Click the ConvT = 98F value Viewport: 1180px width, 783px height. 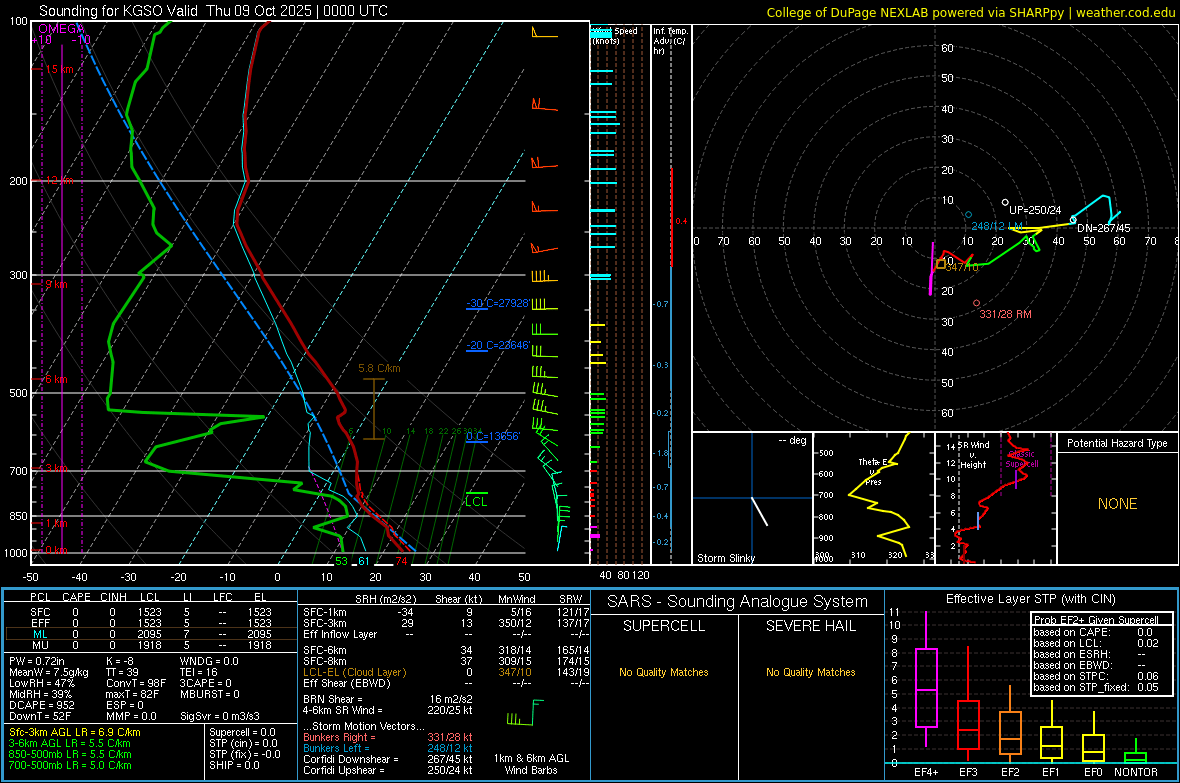136,683
